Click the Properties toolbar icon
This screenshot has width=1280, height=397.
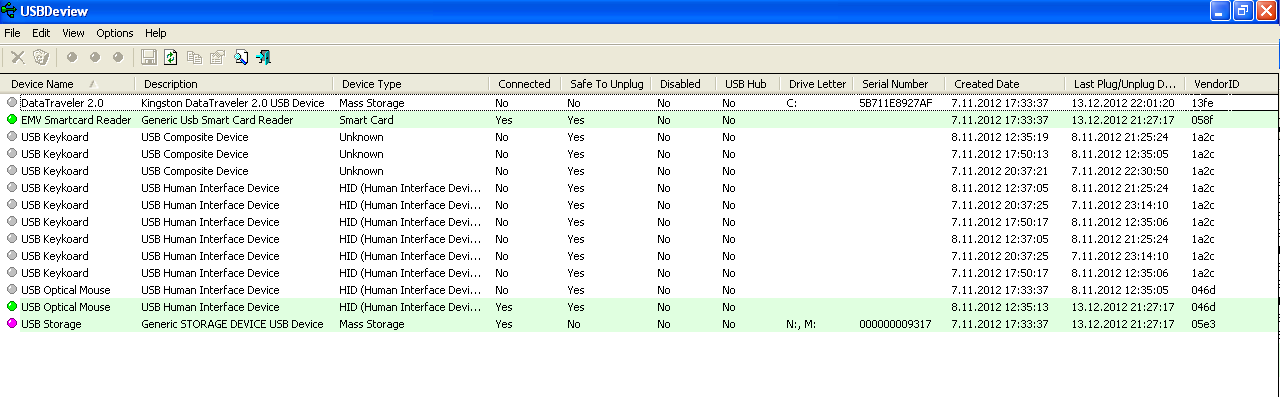click(217, 57)
